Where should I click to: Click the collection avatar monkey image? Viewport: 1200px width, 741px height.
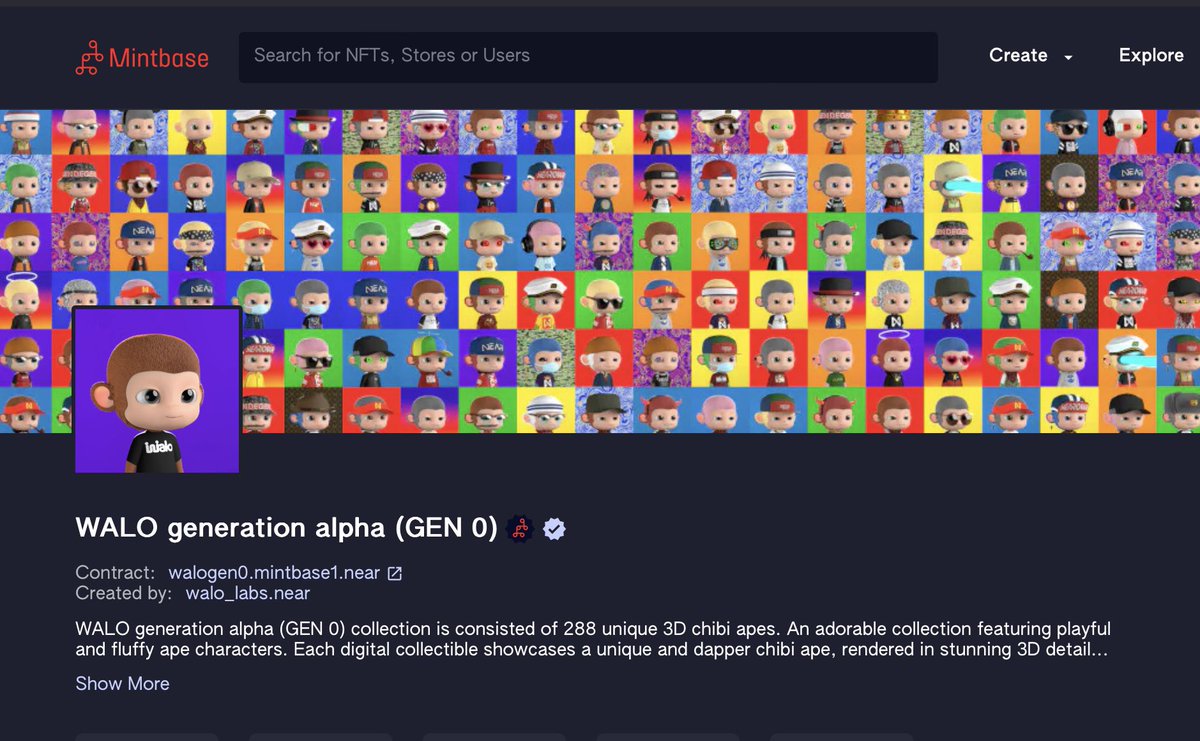(156, 390)
